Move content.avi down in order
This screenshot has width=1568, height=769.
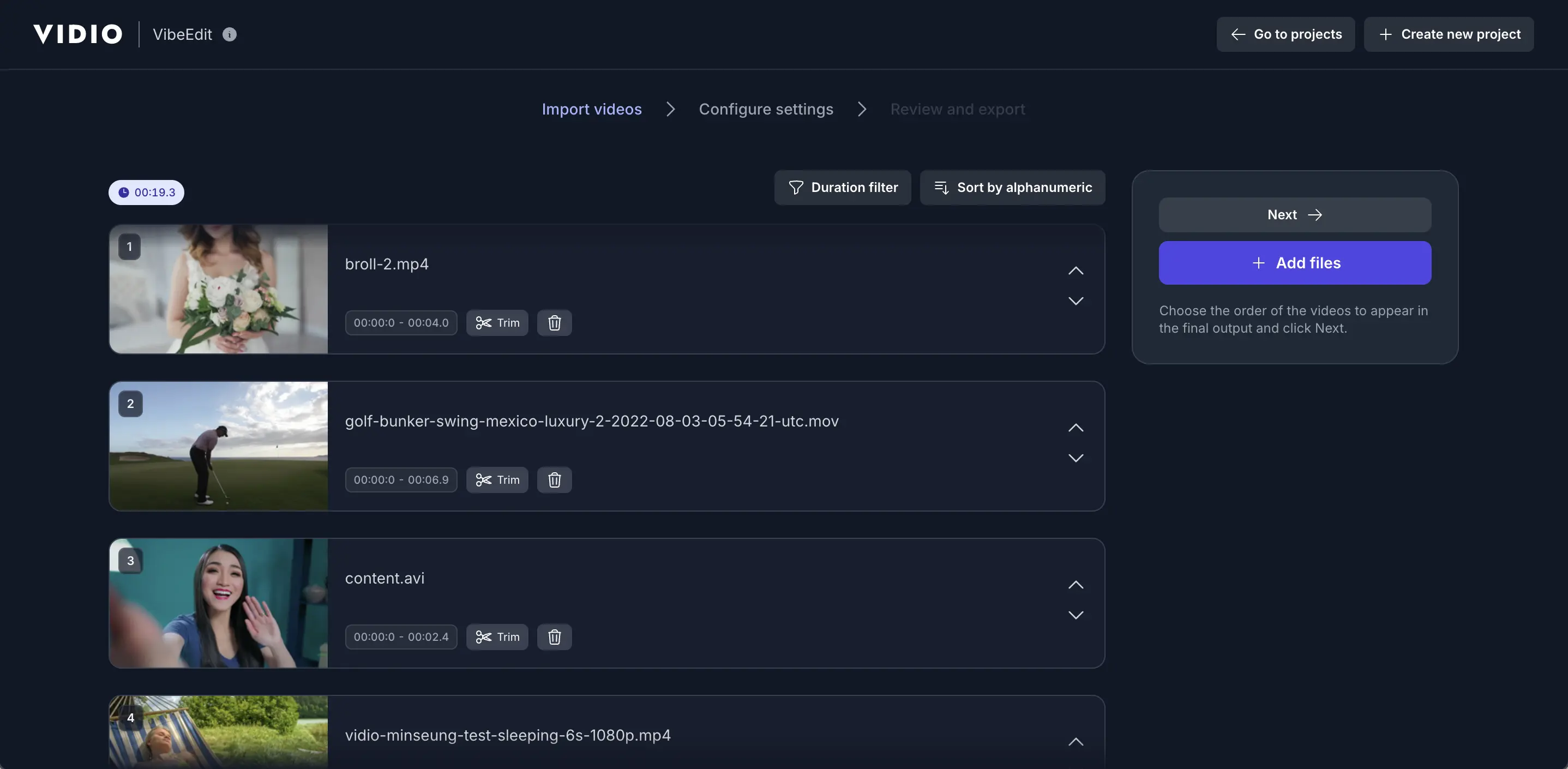1076,615
